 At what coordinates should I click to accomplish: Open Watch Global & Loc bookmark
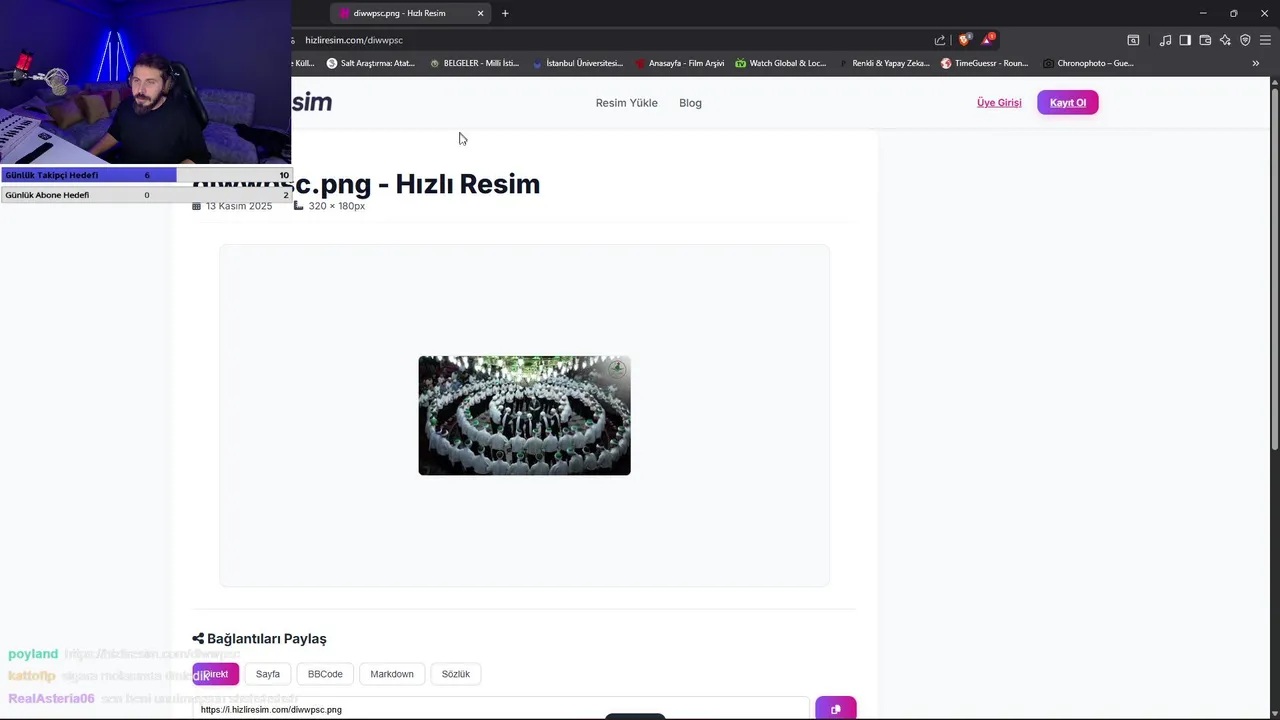781,63
